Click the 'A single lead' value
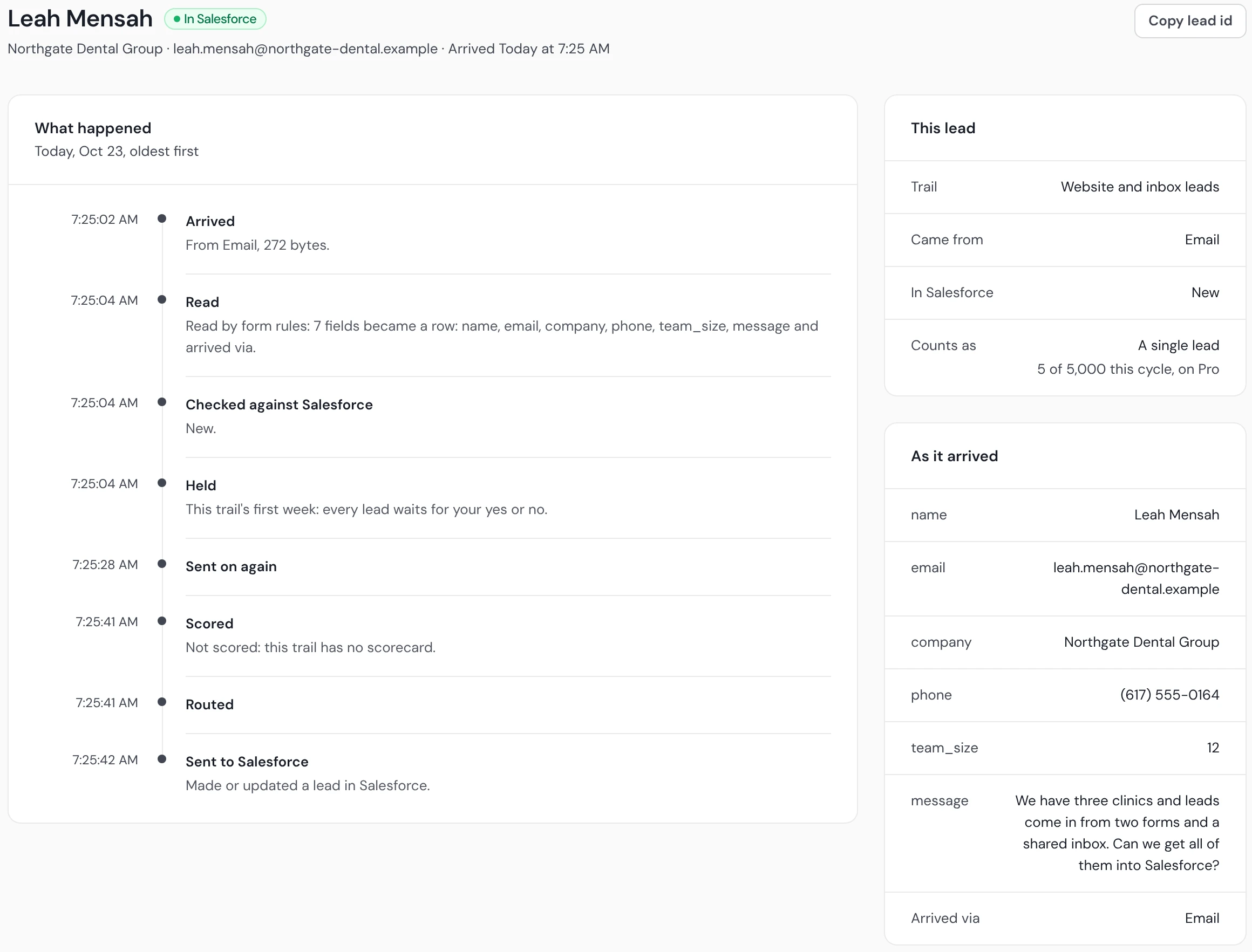This screenshot has height=952, width=1252. (1178, 346)
